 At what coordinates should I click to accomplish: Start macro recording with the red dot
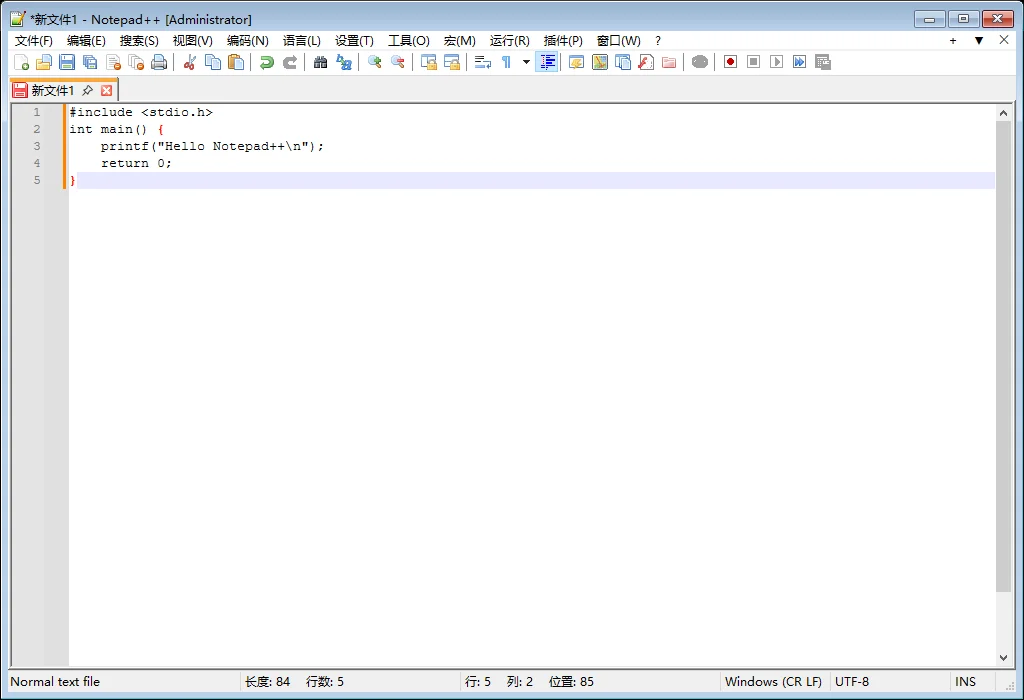730,62
